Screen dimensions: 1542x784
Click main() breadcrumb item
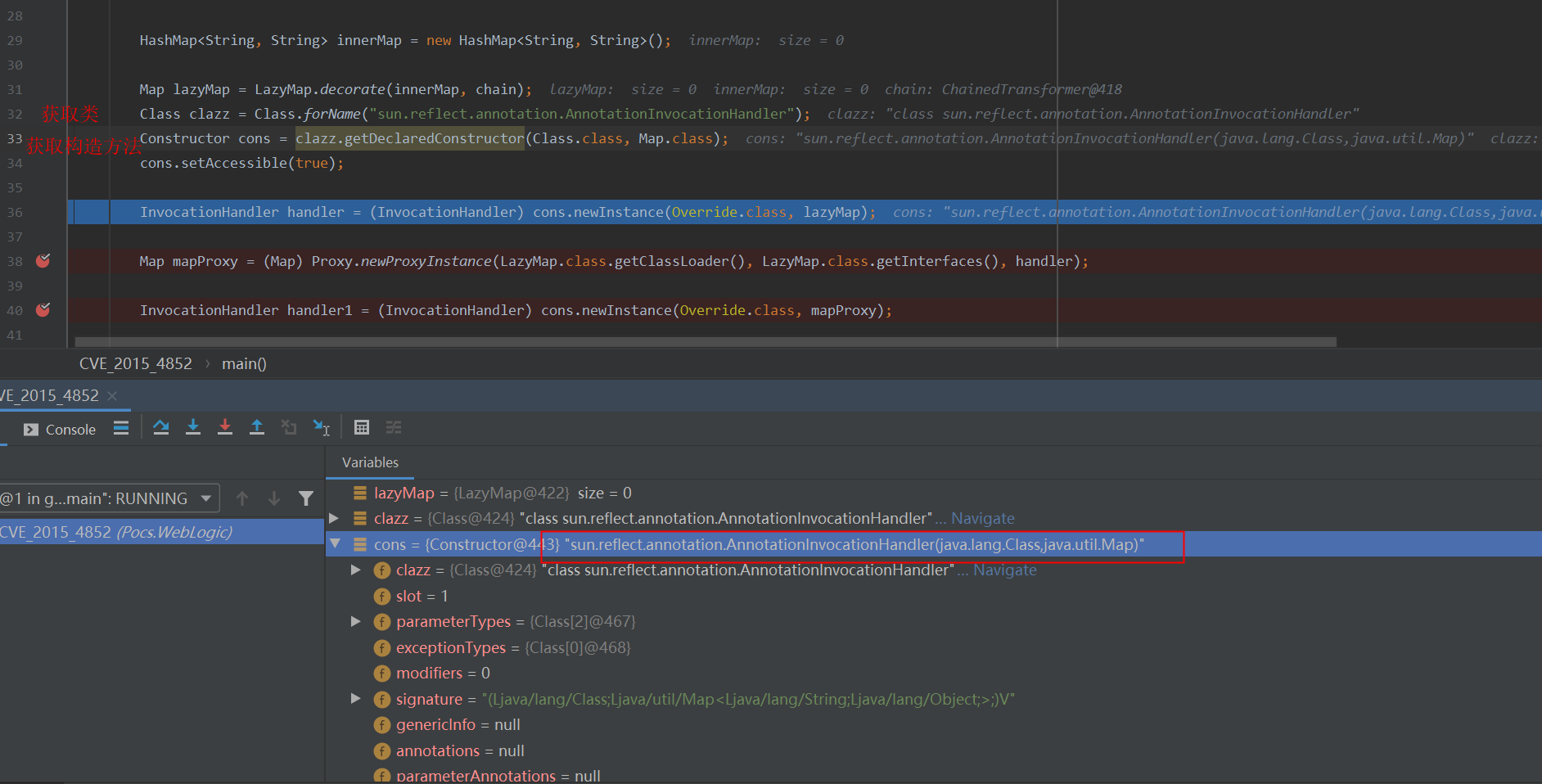point(244,363)
